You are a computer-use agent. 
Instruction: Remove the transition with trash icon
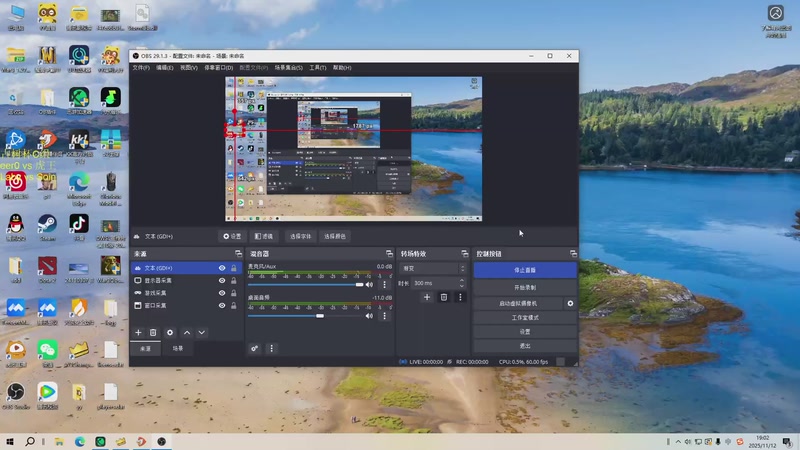pos(444,297)
